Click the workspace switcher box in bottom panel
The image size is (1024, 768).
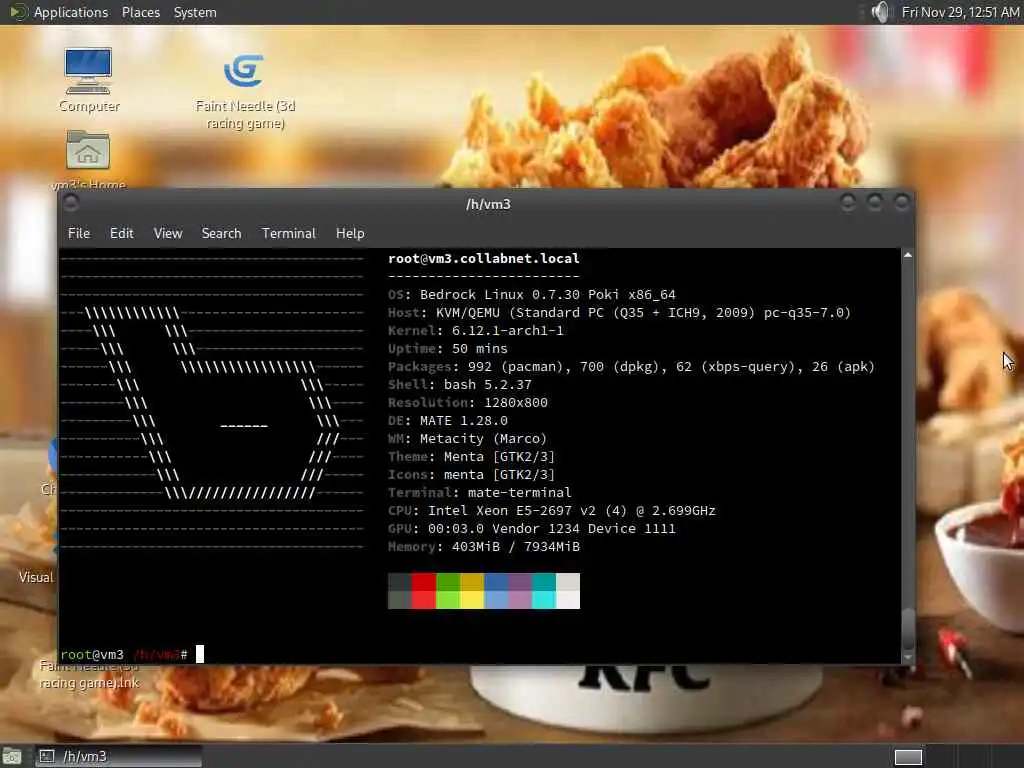coord(908,757)
